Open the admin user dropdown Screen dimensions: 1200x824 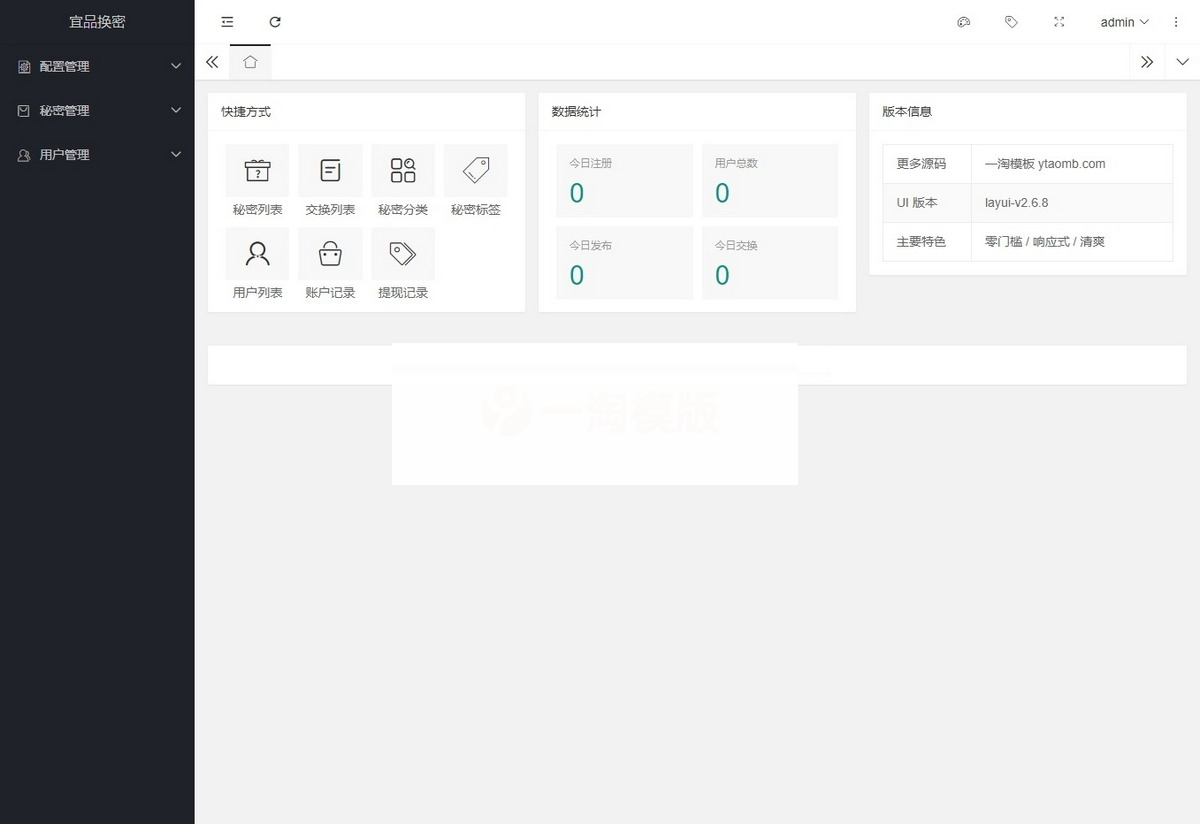point(1124,22)
